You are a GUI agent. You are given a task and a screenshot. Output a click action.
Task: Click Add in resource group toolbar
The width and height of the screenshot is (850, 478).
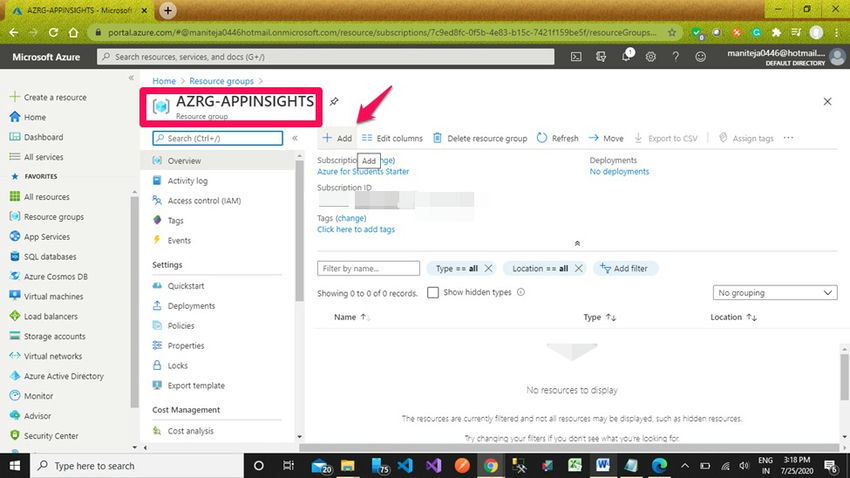click(337, 138)
